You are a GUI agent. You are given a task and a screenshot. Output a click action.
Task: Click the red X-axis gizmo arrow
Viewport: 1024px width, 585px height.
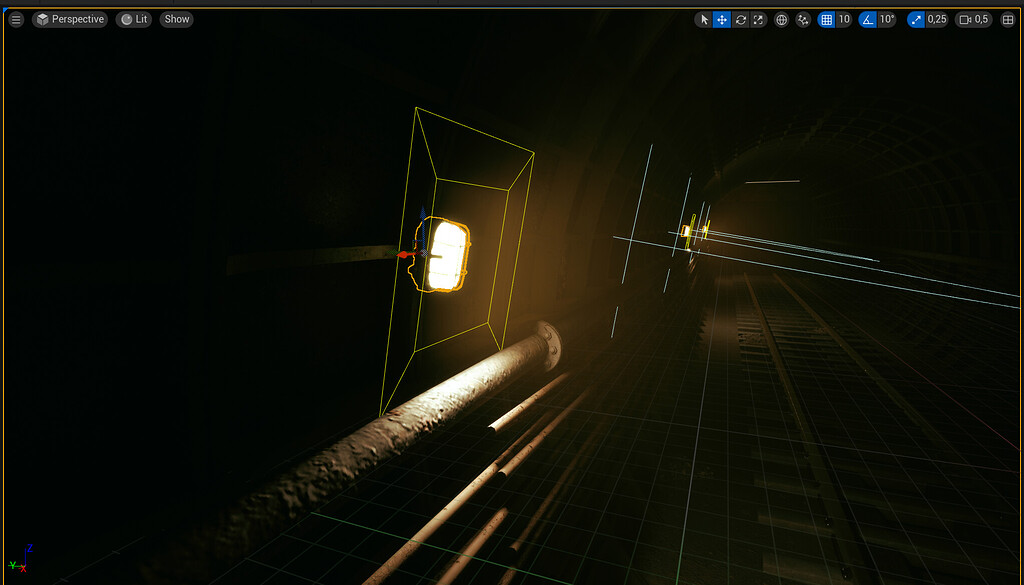(x=405, y=255)
